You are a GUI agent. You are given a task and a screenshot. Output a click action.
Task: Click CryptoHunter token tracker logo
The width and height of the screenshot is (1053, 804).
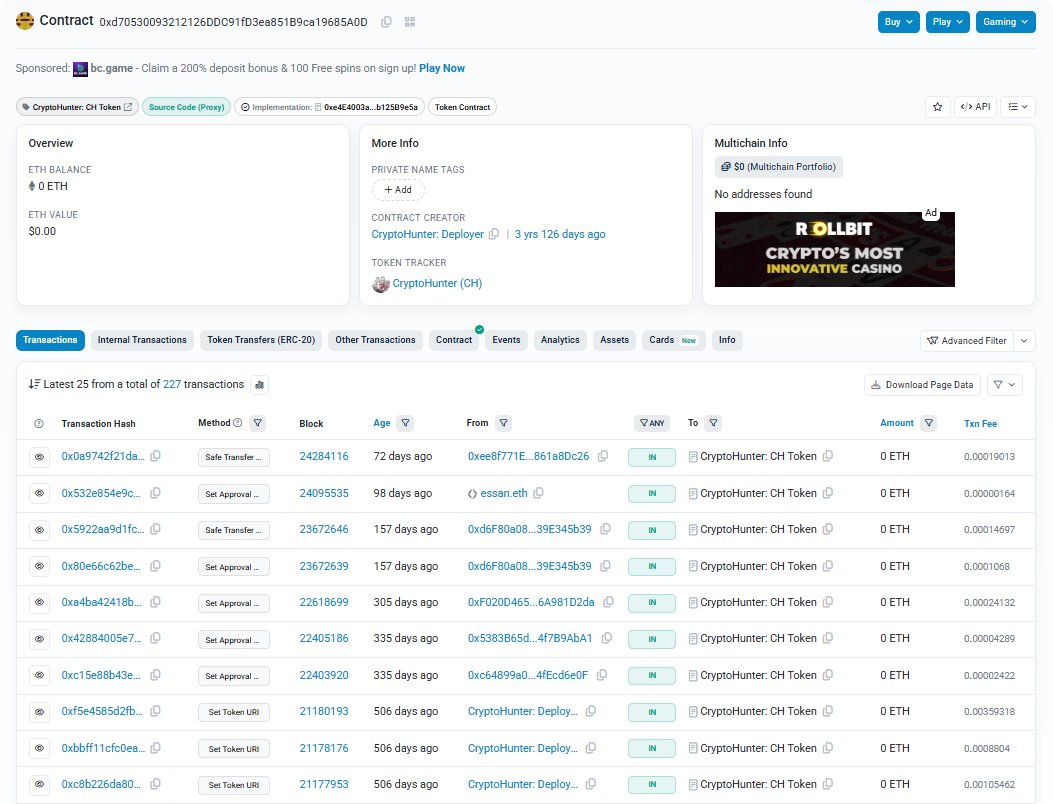click(x=381, y=284)
